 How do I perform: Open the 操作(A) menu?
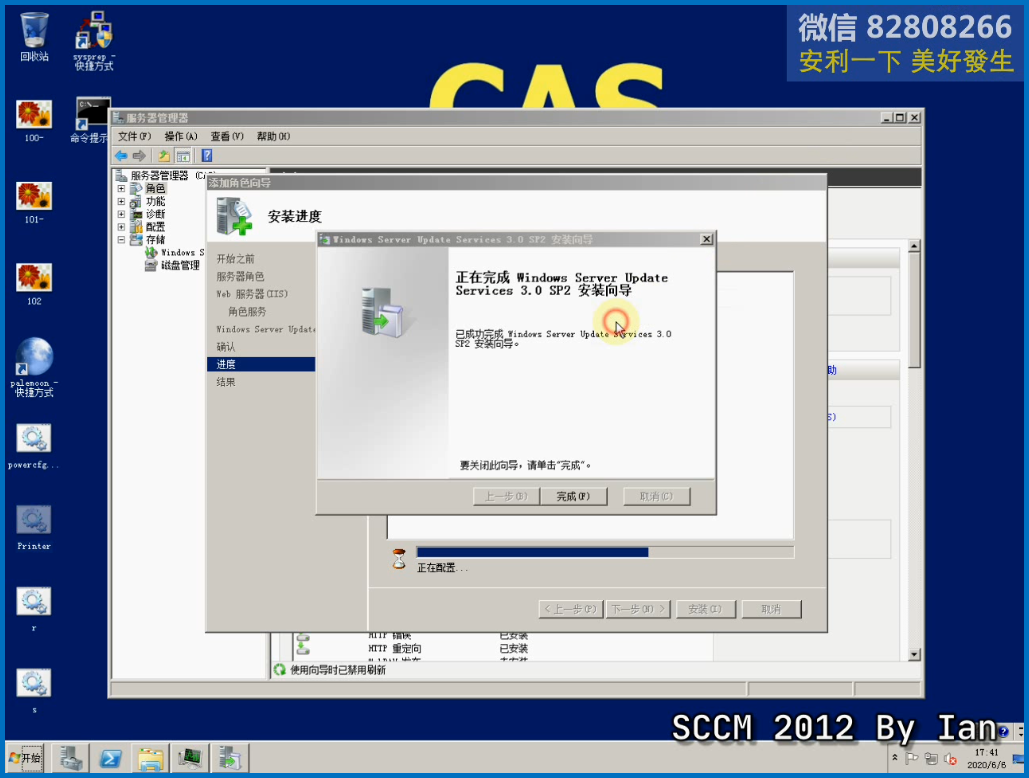point(180,136)
